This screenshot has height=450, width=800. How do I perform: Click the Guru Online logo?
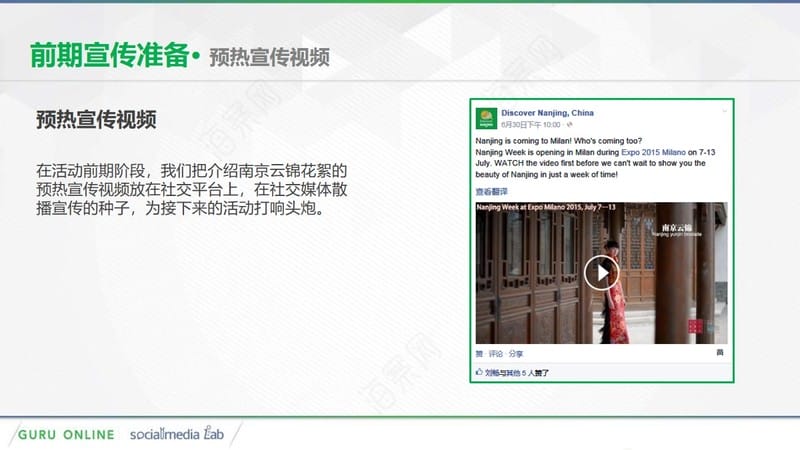coord(66,435)
